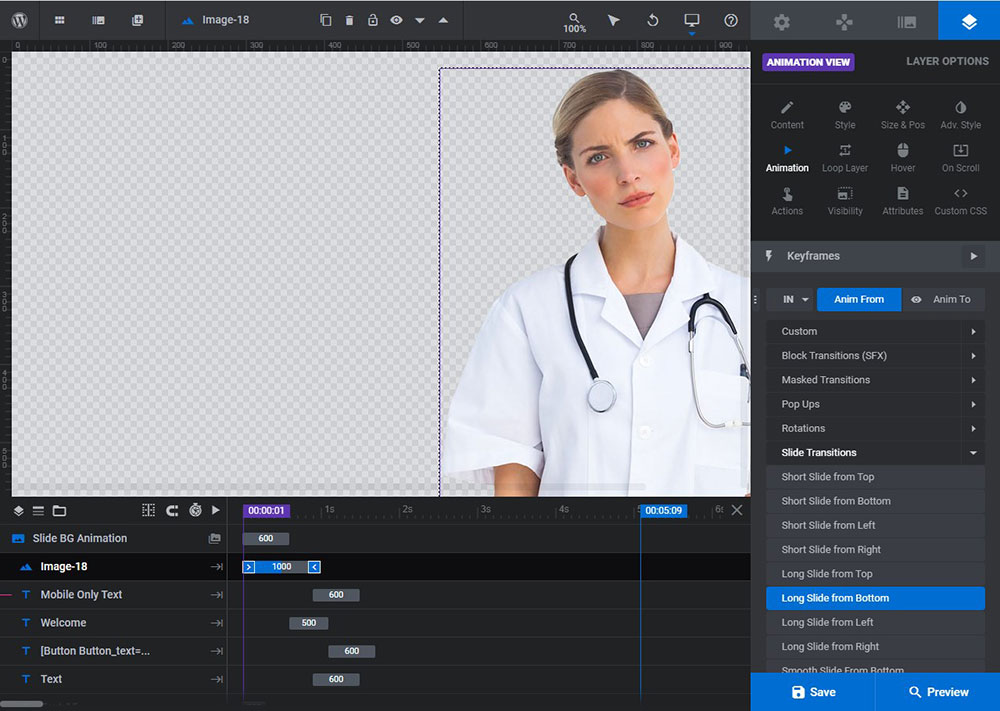The width and height of the screenshot is (1000, 711).
Task: Switch to the navigation options tab
Action: [x=844, y=22]
